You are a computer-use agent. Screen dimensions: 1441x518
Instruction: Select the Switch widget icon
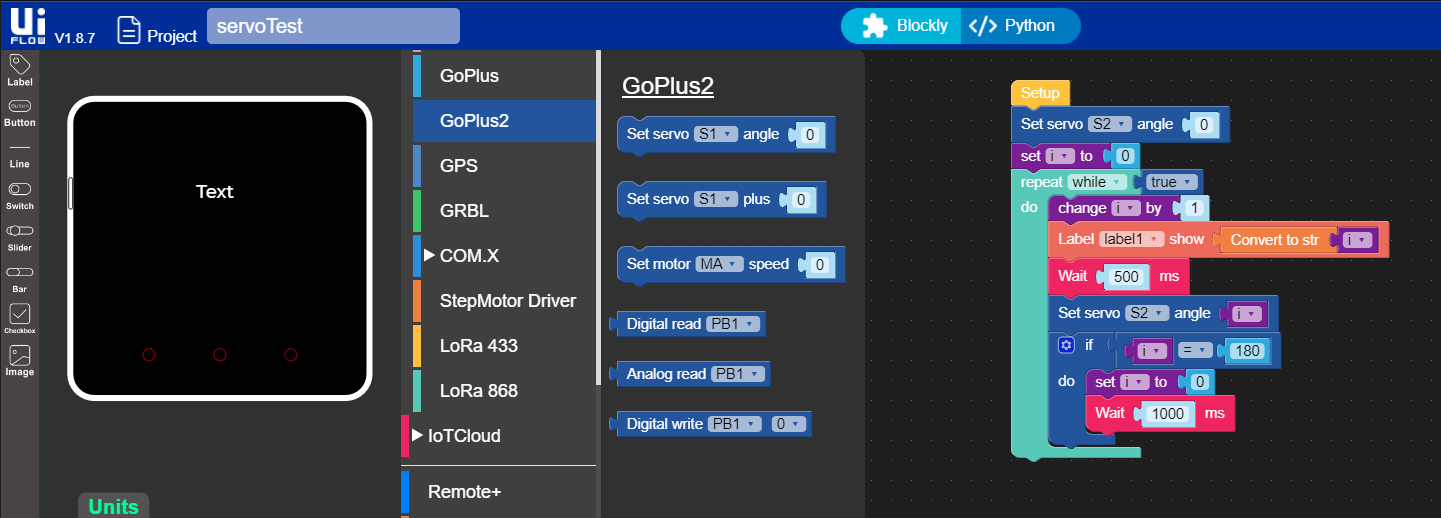click(x=20, y=189)
